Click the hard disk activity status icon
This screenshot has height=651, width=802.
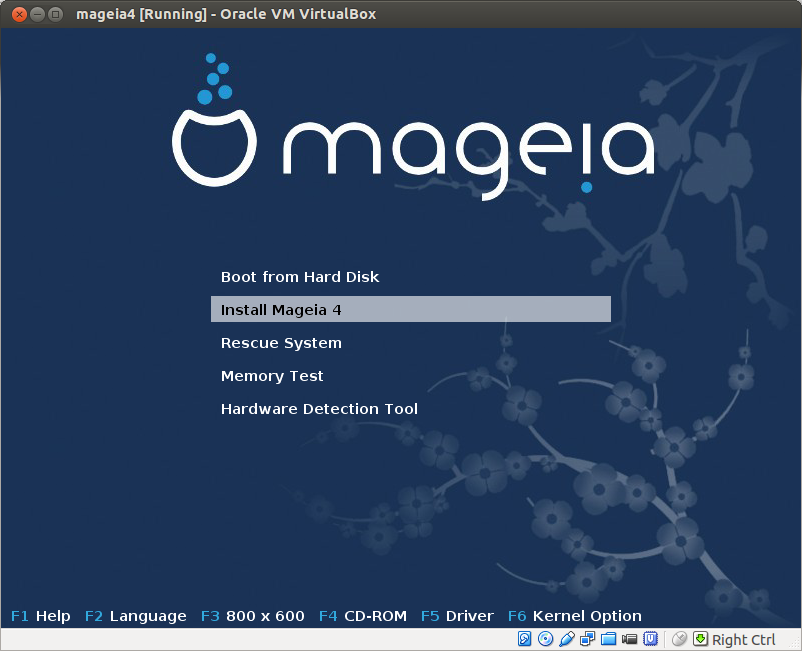[525, 639]
